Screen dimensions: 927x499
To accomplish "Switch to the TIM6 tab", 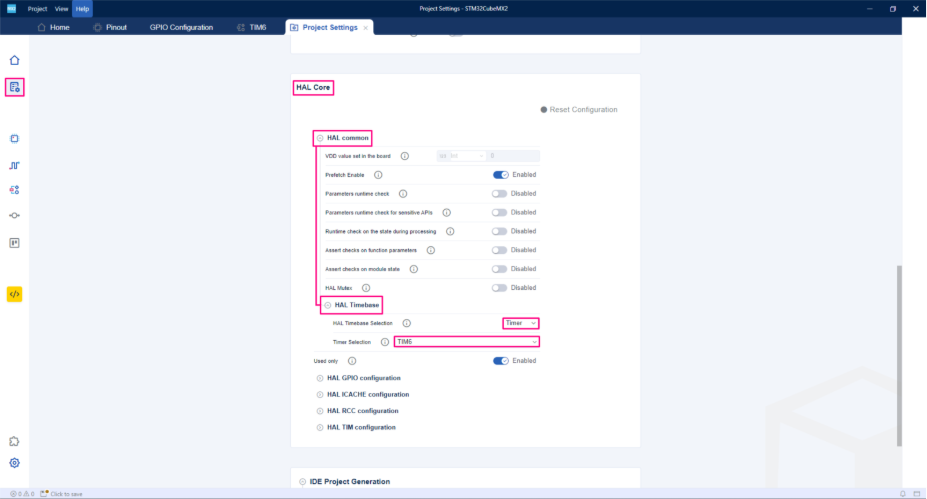I will pos(252,27).
